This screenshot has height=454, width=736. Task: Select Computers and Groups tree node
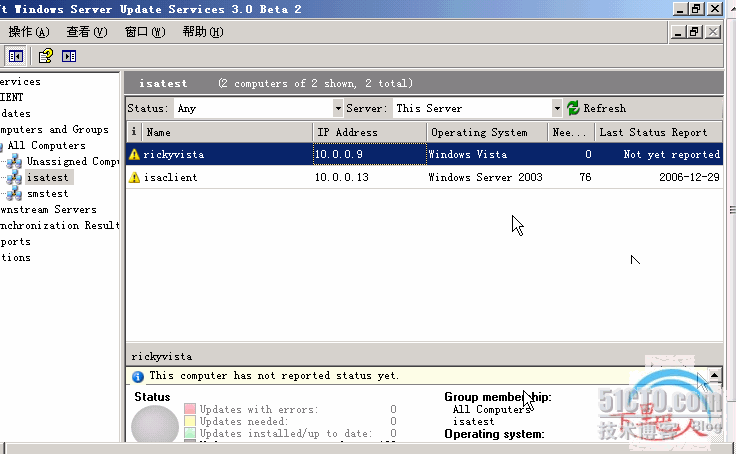pyautogui.click(x=54, y=130)
